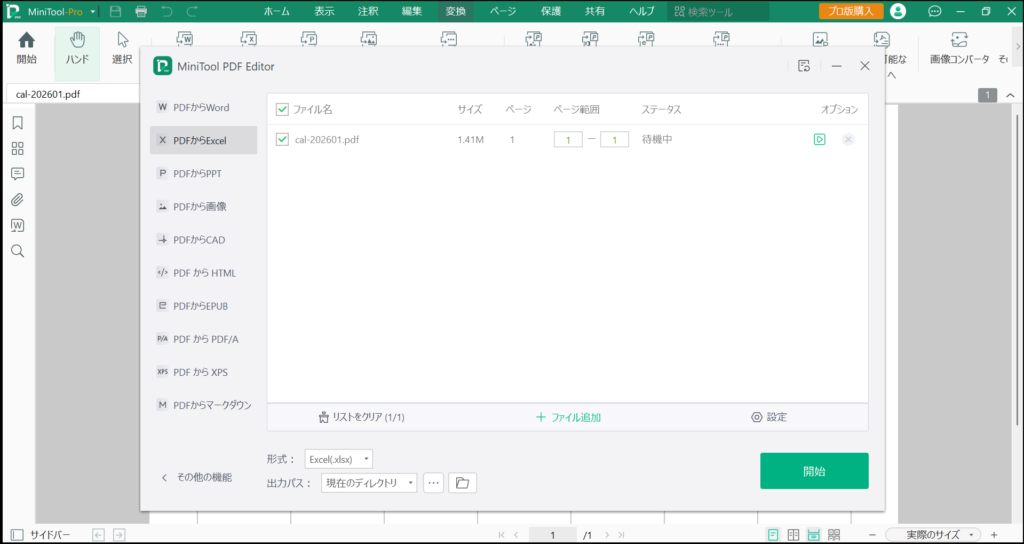Browse output path with the ellipsis button

coord(434,483)
